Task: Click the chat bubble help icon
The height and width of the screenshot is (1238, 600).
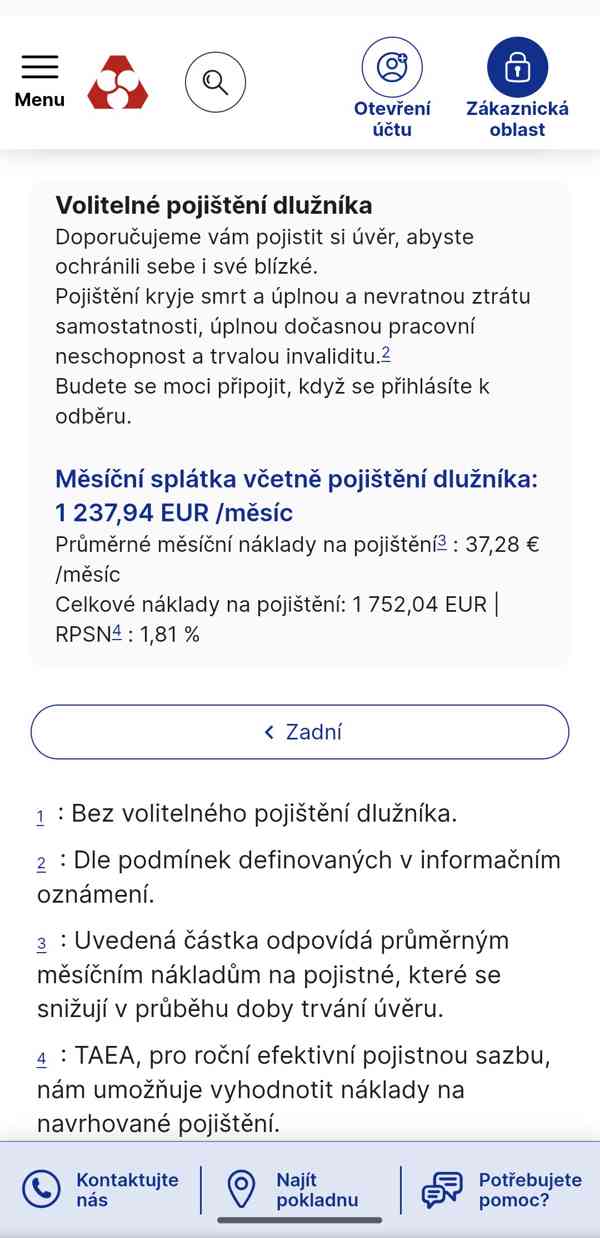Action: [x=441, y=1189]
